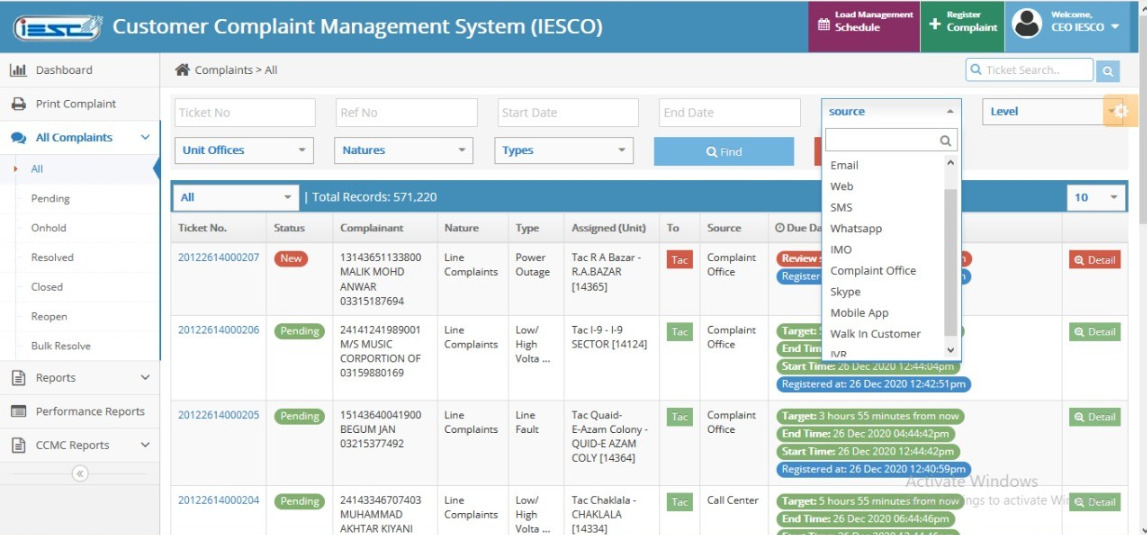Click Detail for ticket 20122614000206
The image size is (1147, 535).
pyautogui.click(x=1094, y=332)
